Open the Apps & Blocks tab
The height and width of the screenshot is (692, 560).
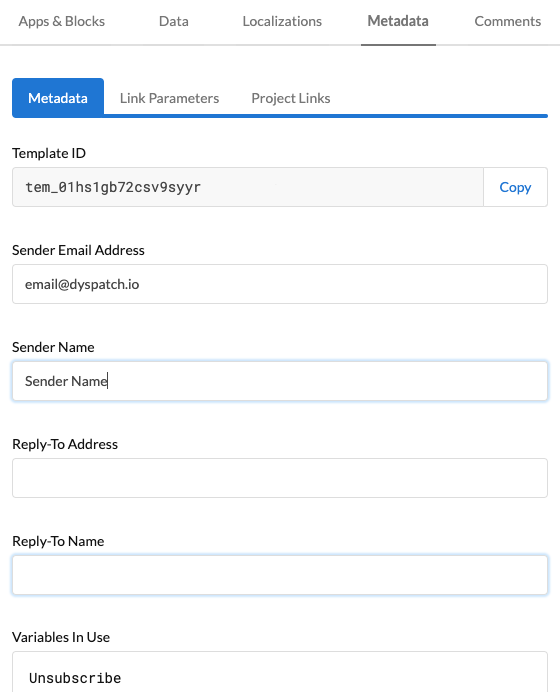(x=61, y=21)
